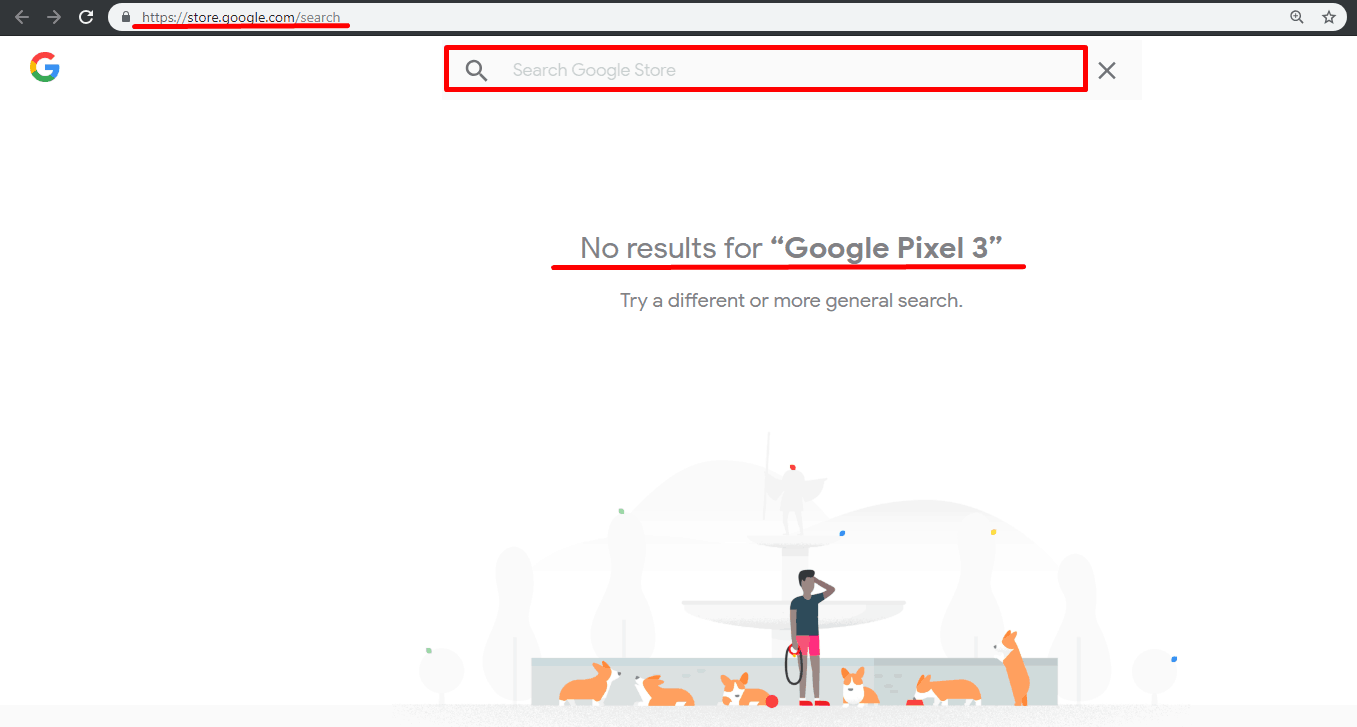The width and height of the screenshot is (1357, 727).
Task: Click the red ball on the ground
Action: point(772,701)
